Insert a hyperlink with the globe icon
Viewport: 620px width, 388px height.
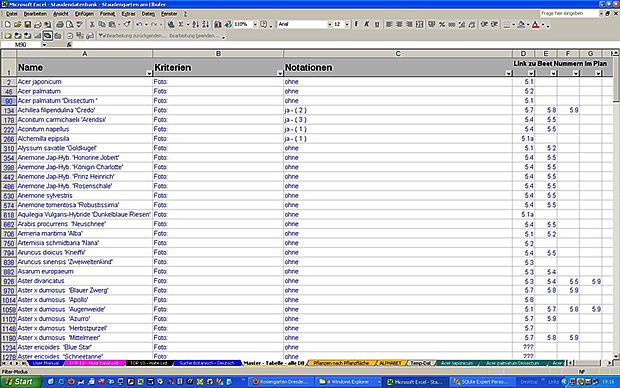(x=171, y=25)
